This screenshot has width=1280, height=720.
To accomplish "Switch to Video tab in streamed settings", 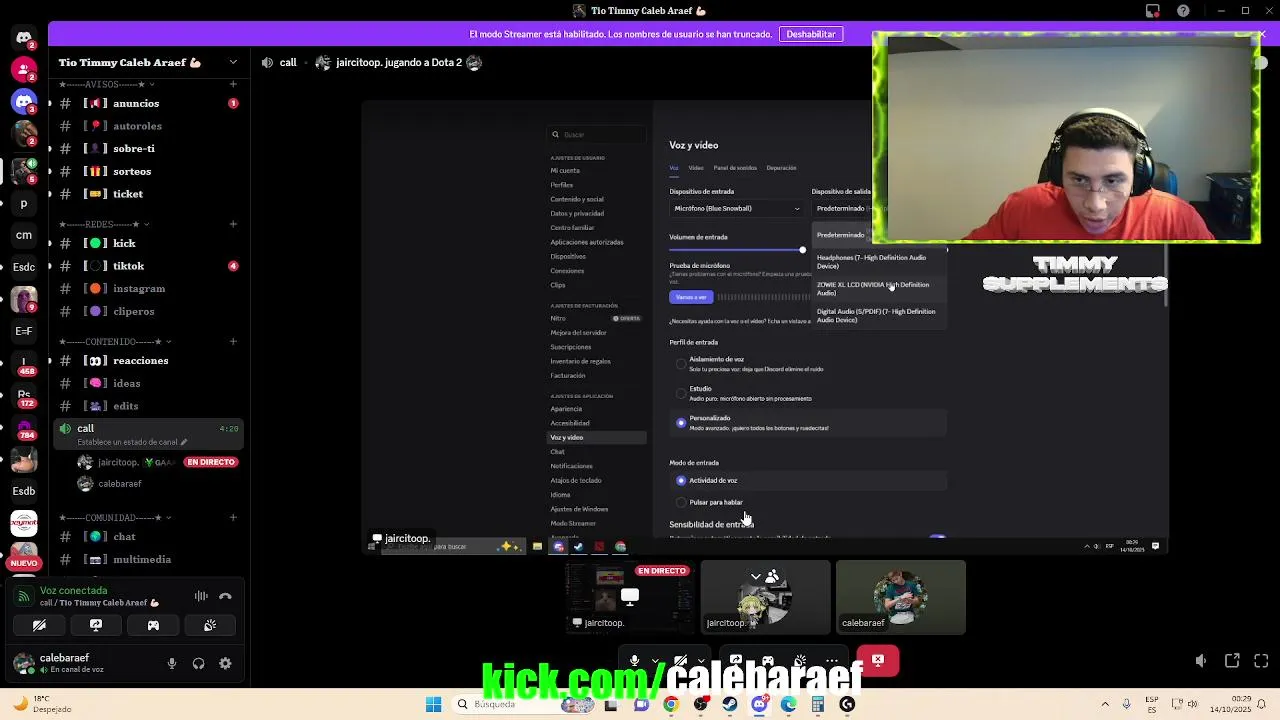I will [x=696, y=168].
